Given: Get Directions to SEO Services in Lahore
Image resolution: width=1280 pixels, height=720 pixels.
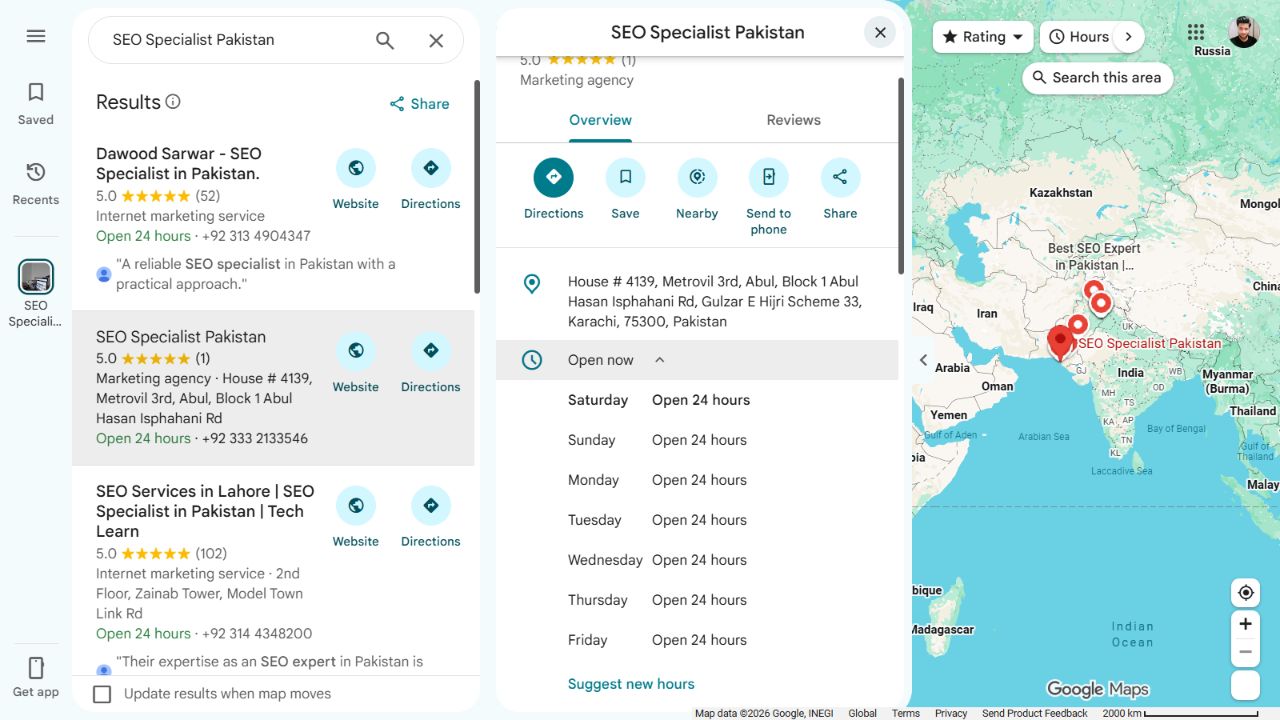Looking at the screenshot, I should (x=431, y=518).
